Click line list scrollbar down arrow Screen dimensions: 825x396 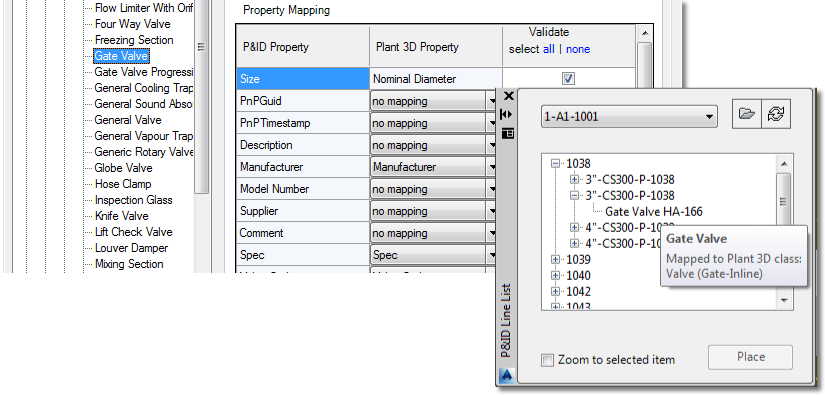784,301
